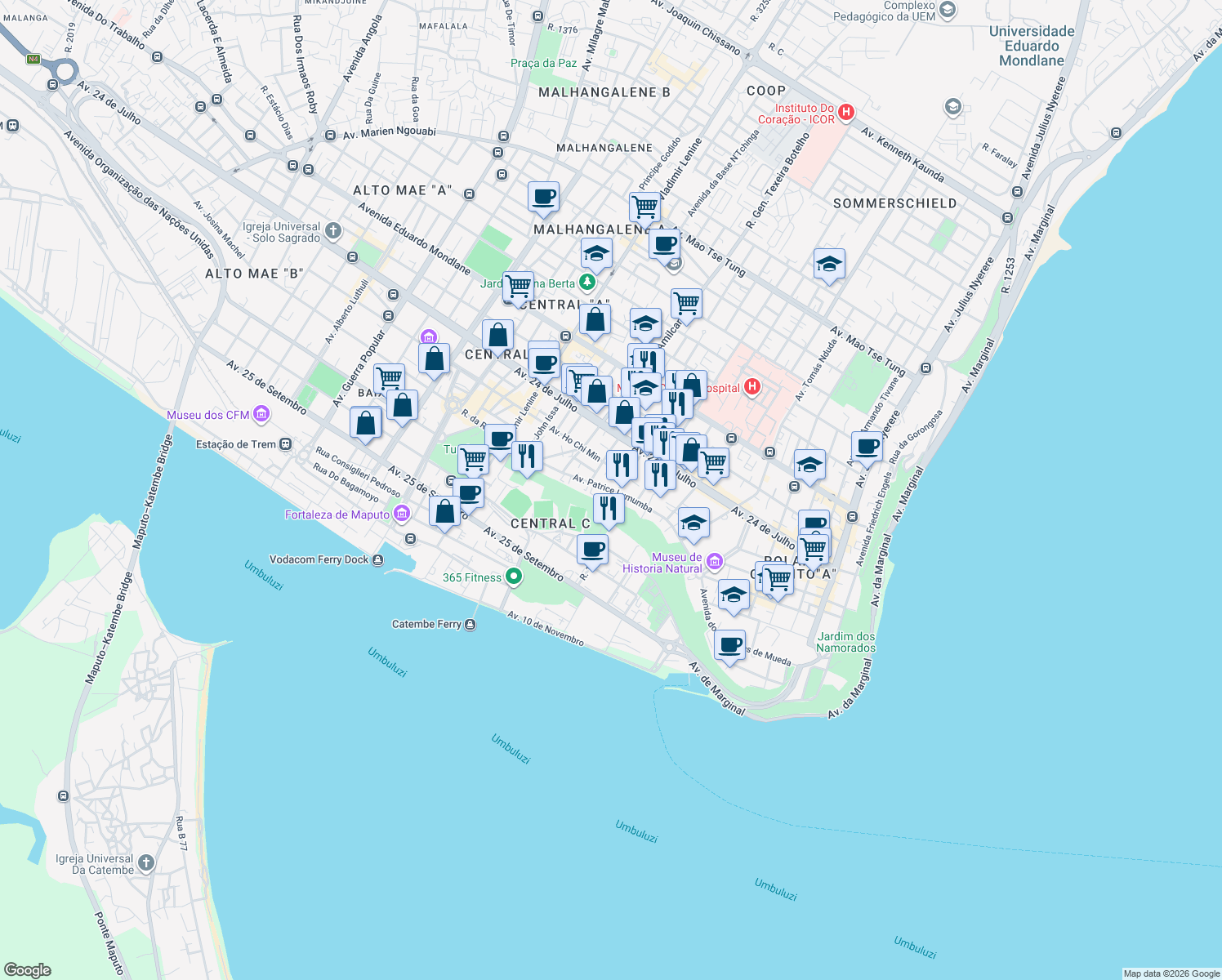Click the red H hospital marker near Av. Tomás Nduda
1222x980 pixels.
(752, 385)
